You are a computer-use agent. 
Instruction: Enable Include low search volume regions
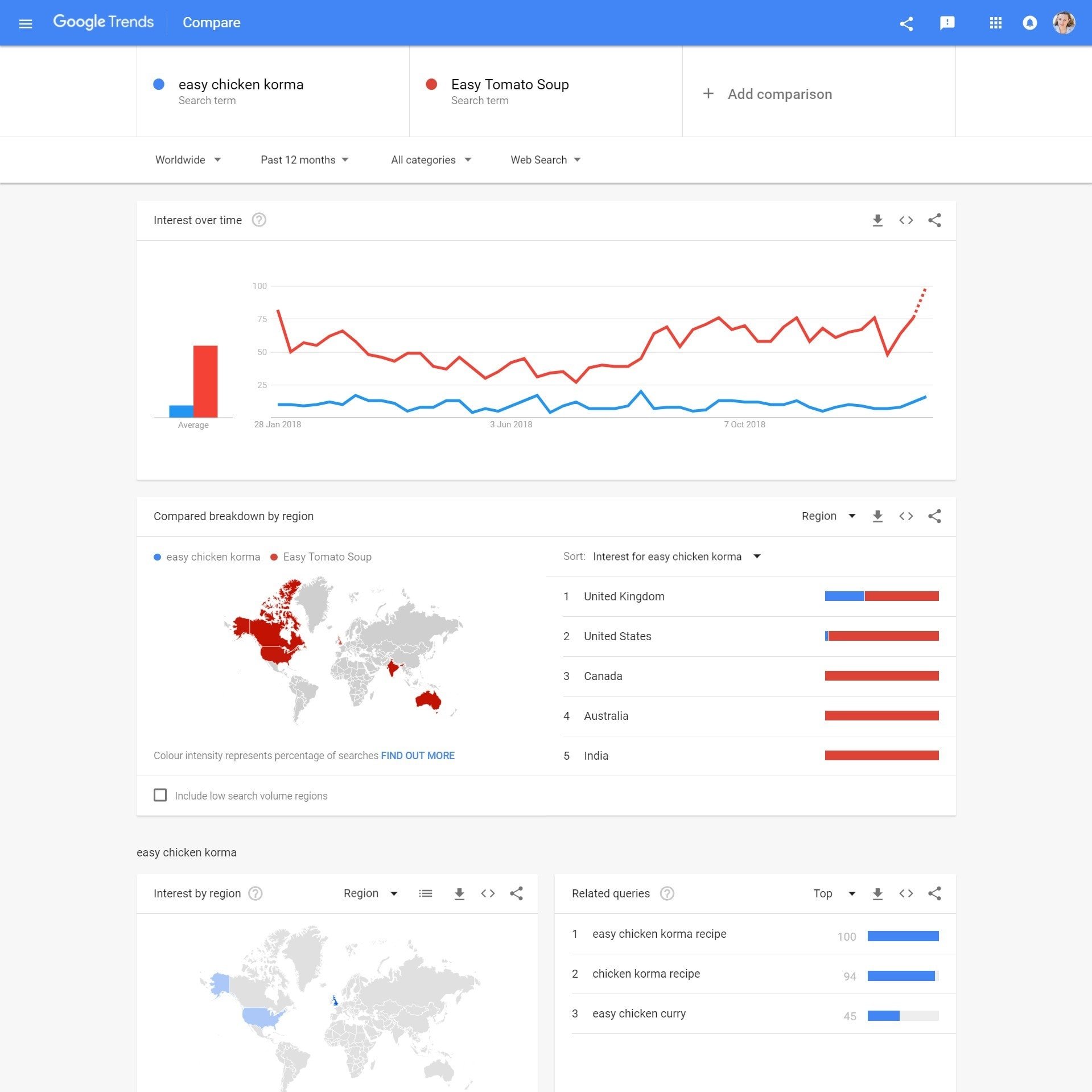click(x=160, y=796)
